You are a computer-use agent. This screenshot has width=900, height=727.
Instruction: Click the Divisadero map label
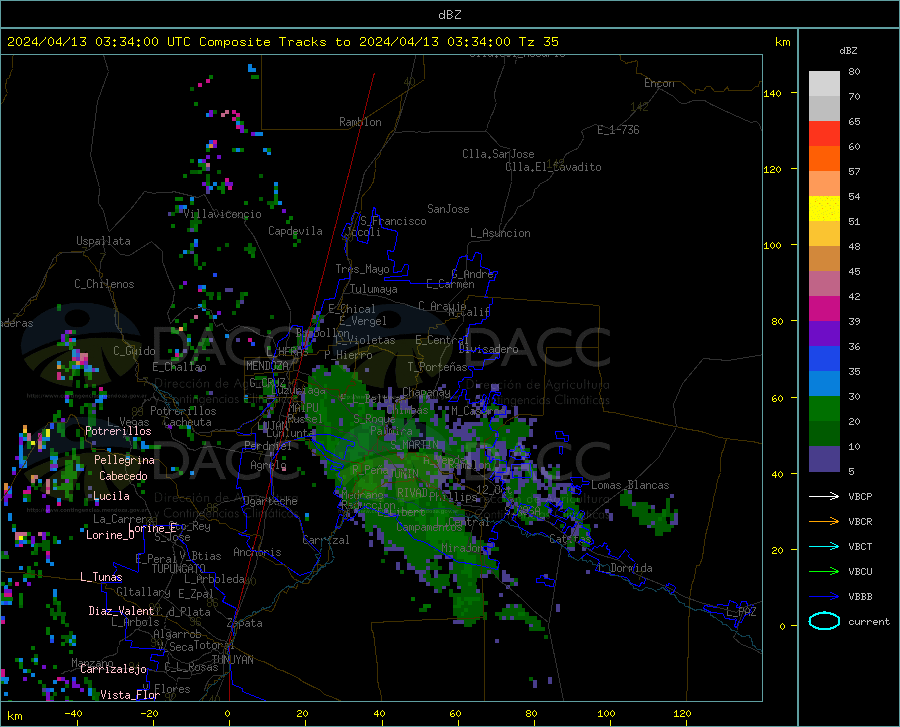click(x=488, y=349)
